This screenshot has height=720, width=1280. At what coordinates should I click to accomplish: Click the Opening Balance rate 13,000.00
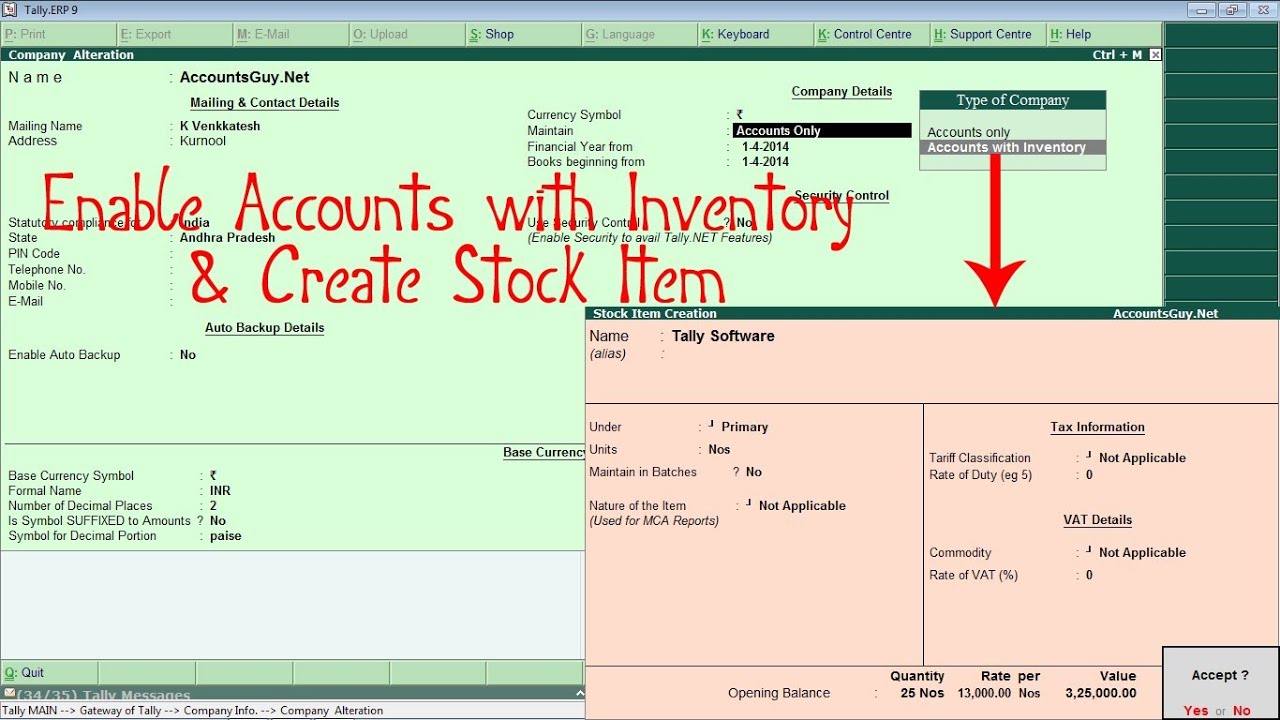tap(984, 693)
